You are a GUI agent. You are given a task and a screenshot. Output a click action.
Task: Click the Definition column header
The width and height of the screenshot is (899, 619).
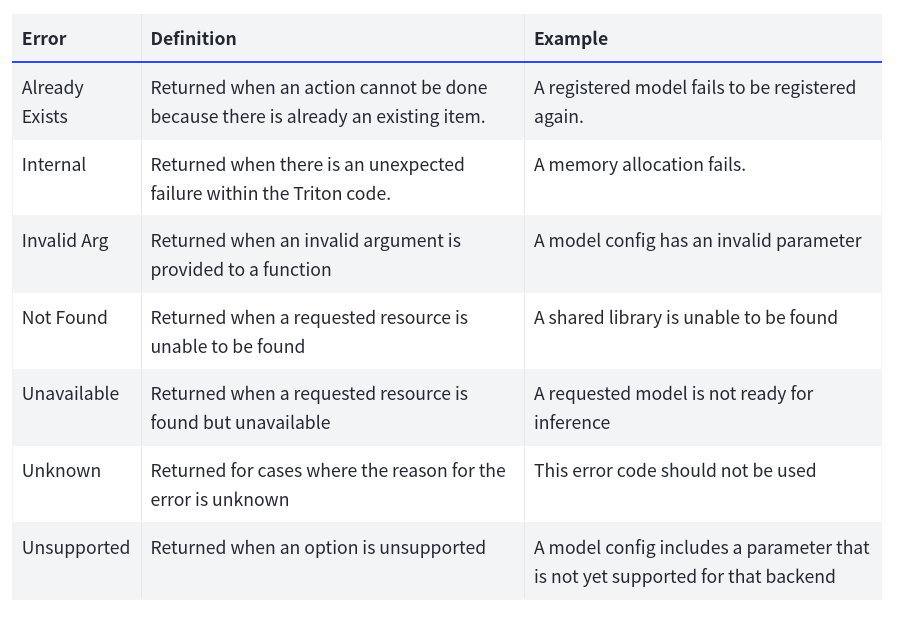(x=193, y=39)
